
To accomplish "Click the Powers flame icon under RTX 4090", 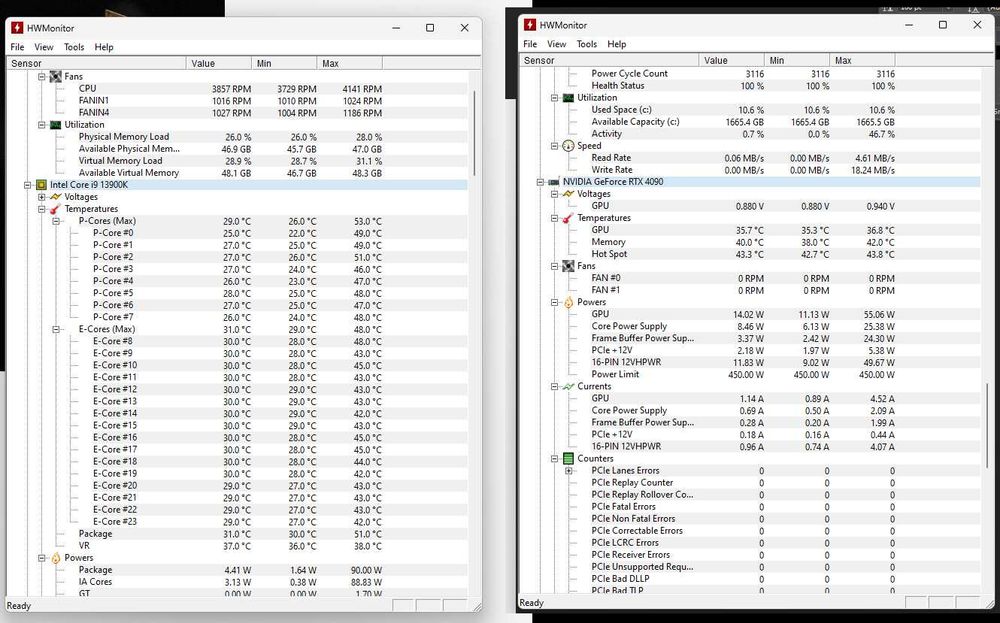I will (568, 302).
